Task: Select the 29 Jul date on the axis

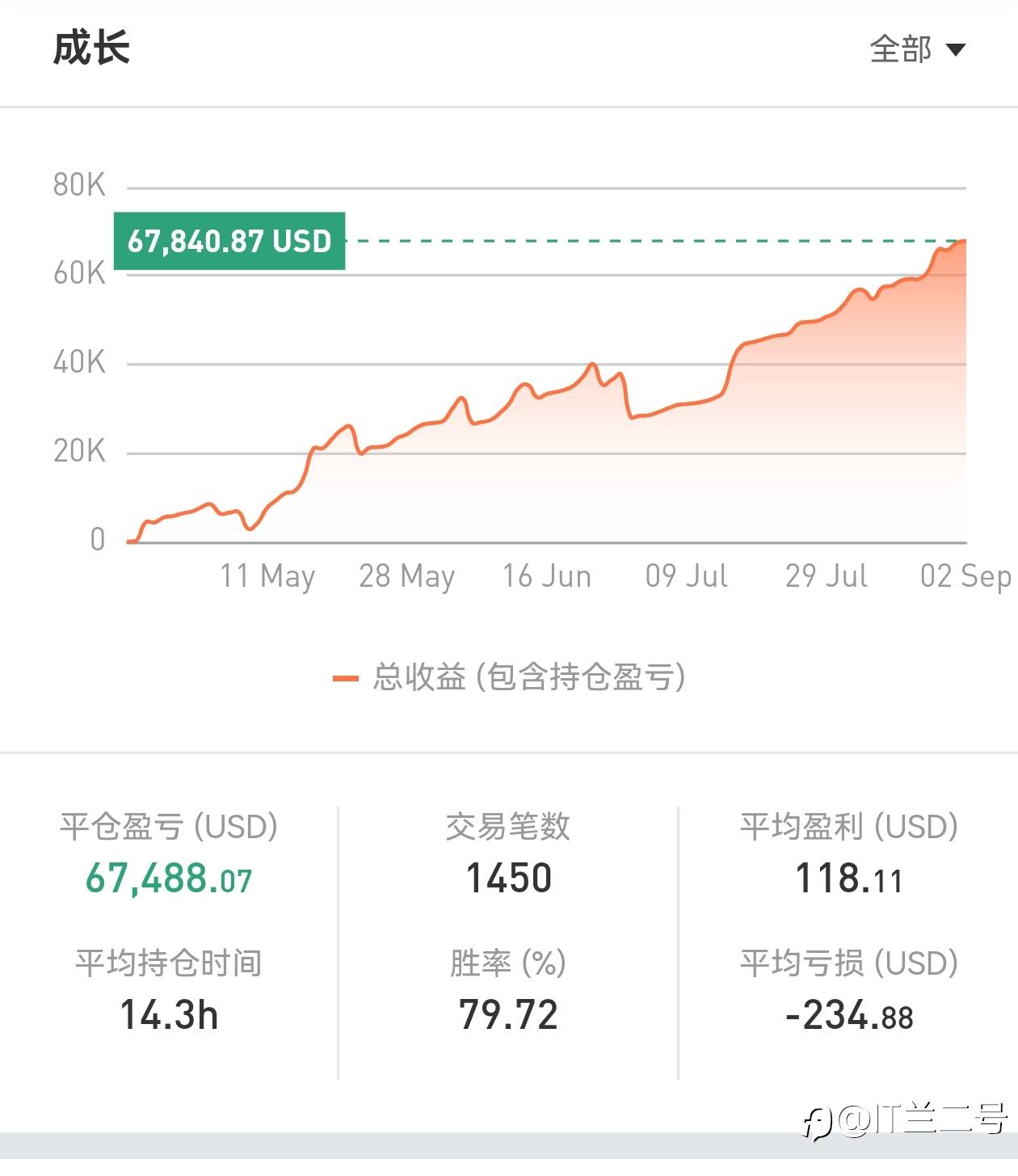Action: (x=827, y=576)
